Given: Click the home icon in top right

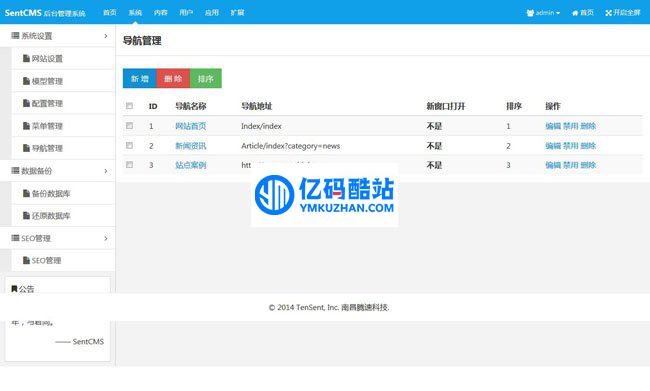Looking at the screenshot, I should coord(575,13).
